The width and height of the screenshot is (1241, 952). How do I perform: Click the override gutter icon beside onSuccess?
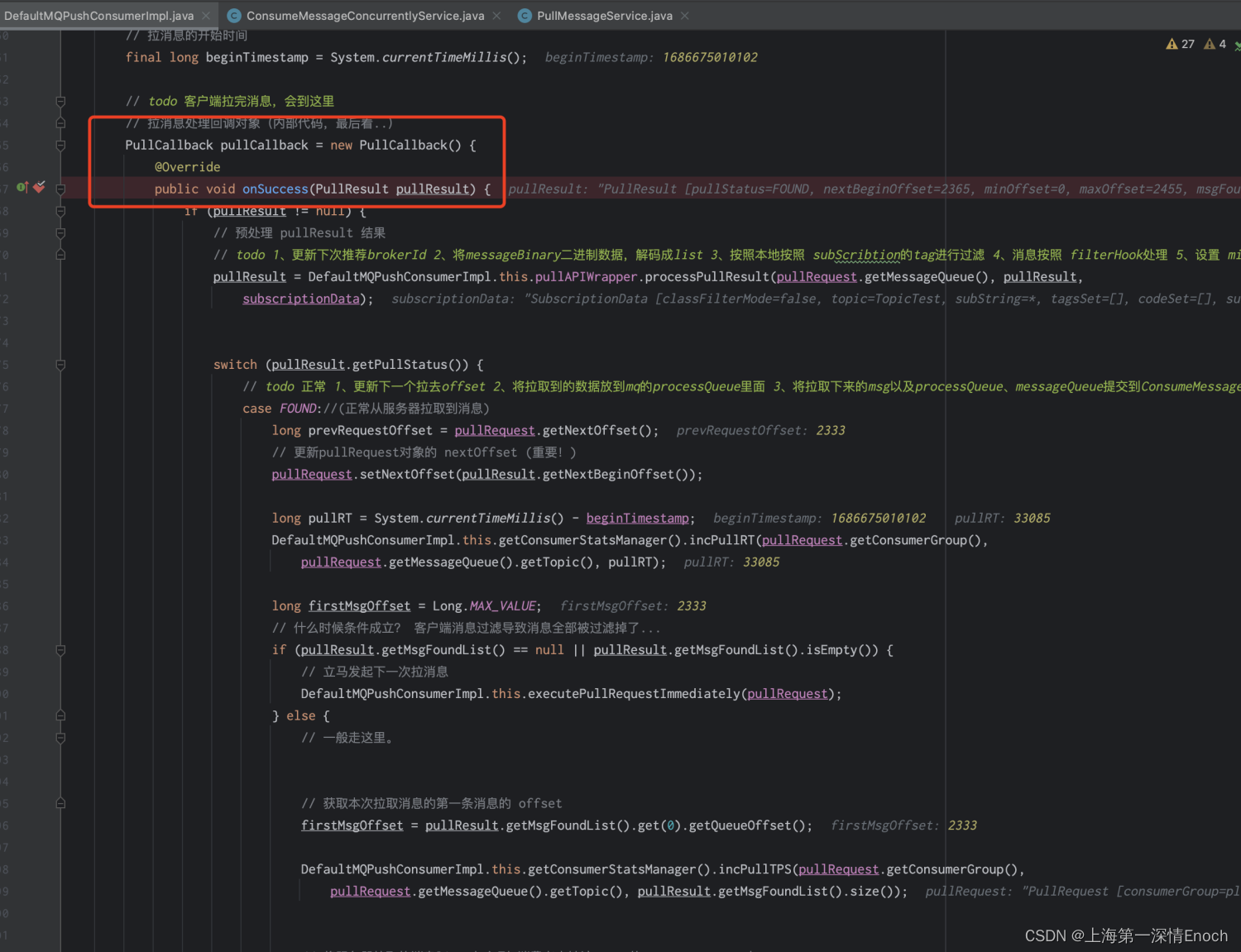22,188
